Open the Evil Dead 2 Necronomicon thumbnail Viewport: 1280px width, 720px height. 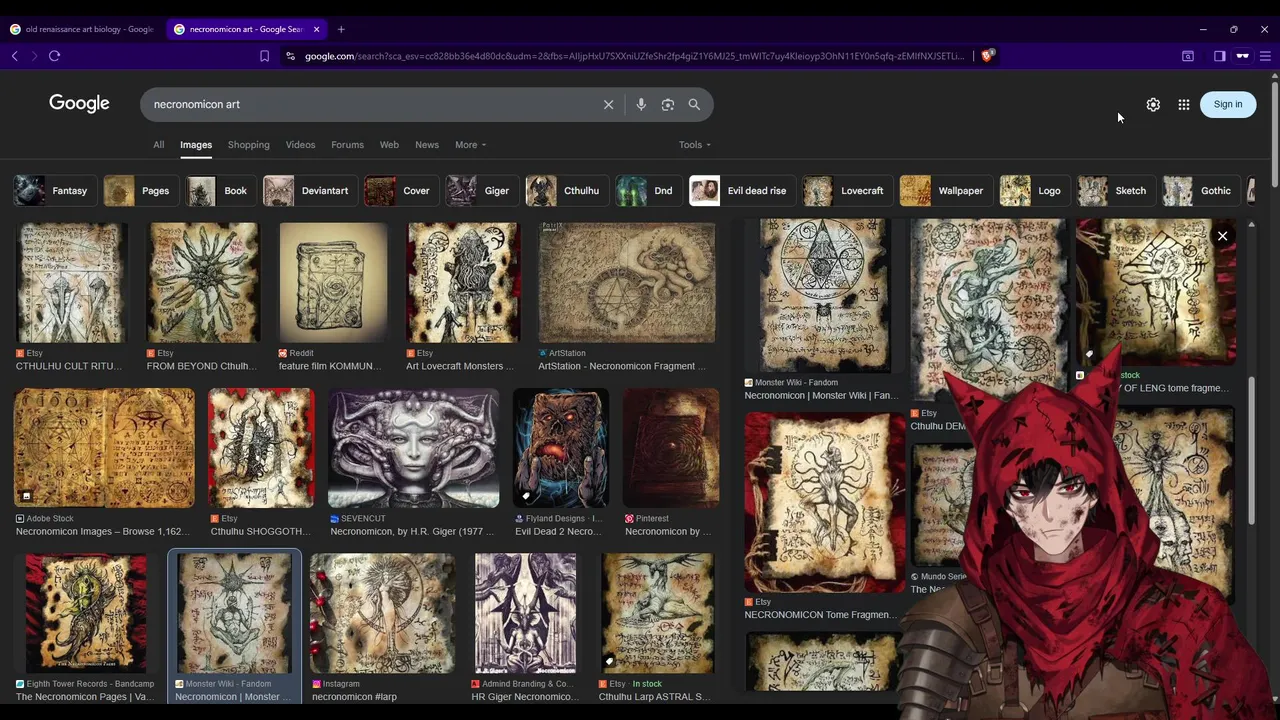[x=561, y=448]
